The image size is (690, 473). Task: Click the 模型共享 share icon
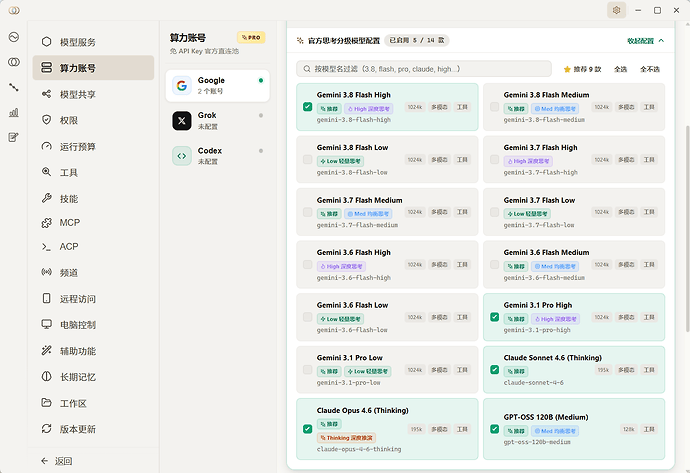point(46,94)
